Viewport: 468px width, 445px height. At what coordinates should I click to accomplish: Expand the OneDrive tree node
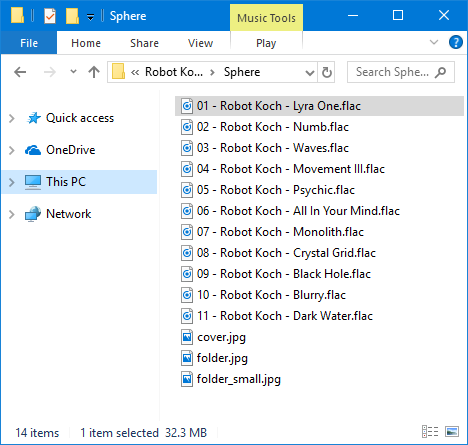(x=12, y=150)
